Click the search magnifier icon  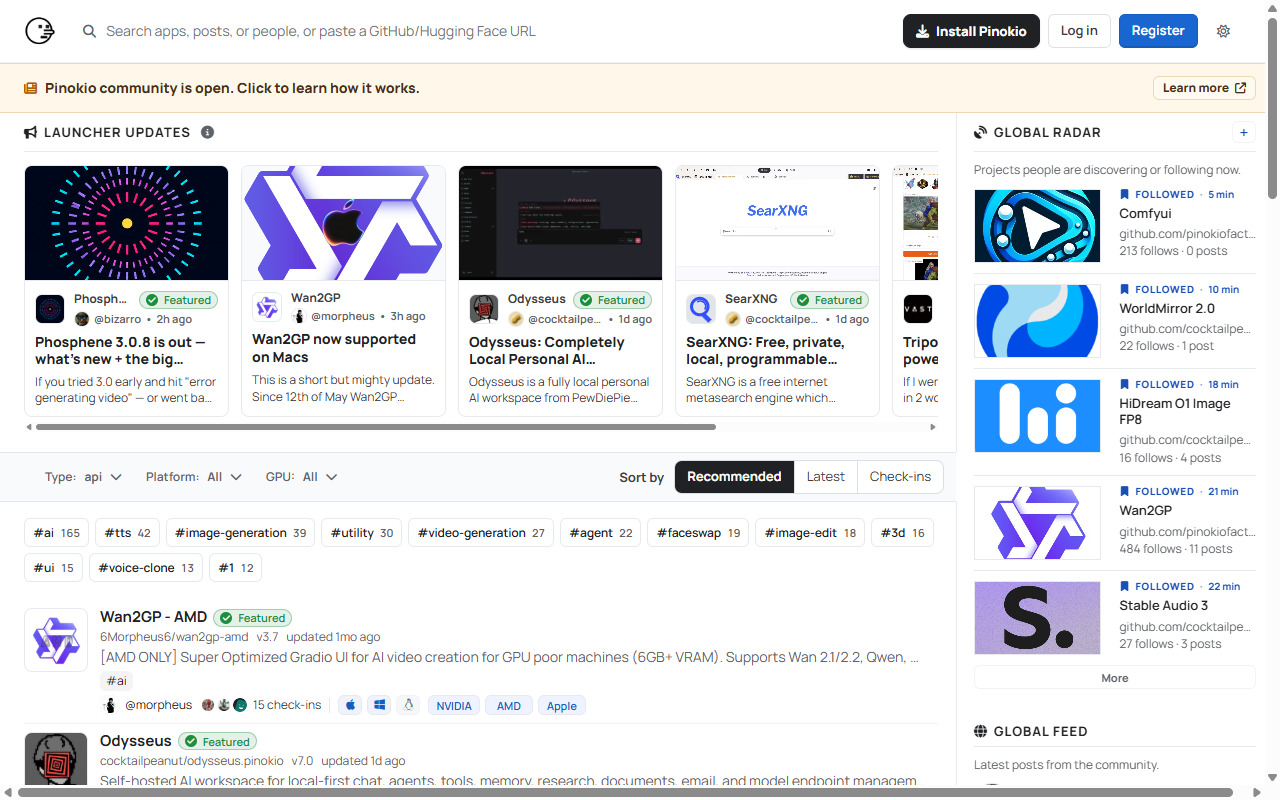click(x=90, y=31)
